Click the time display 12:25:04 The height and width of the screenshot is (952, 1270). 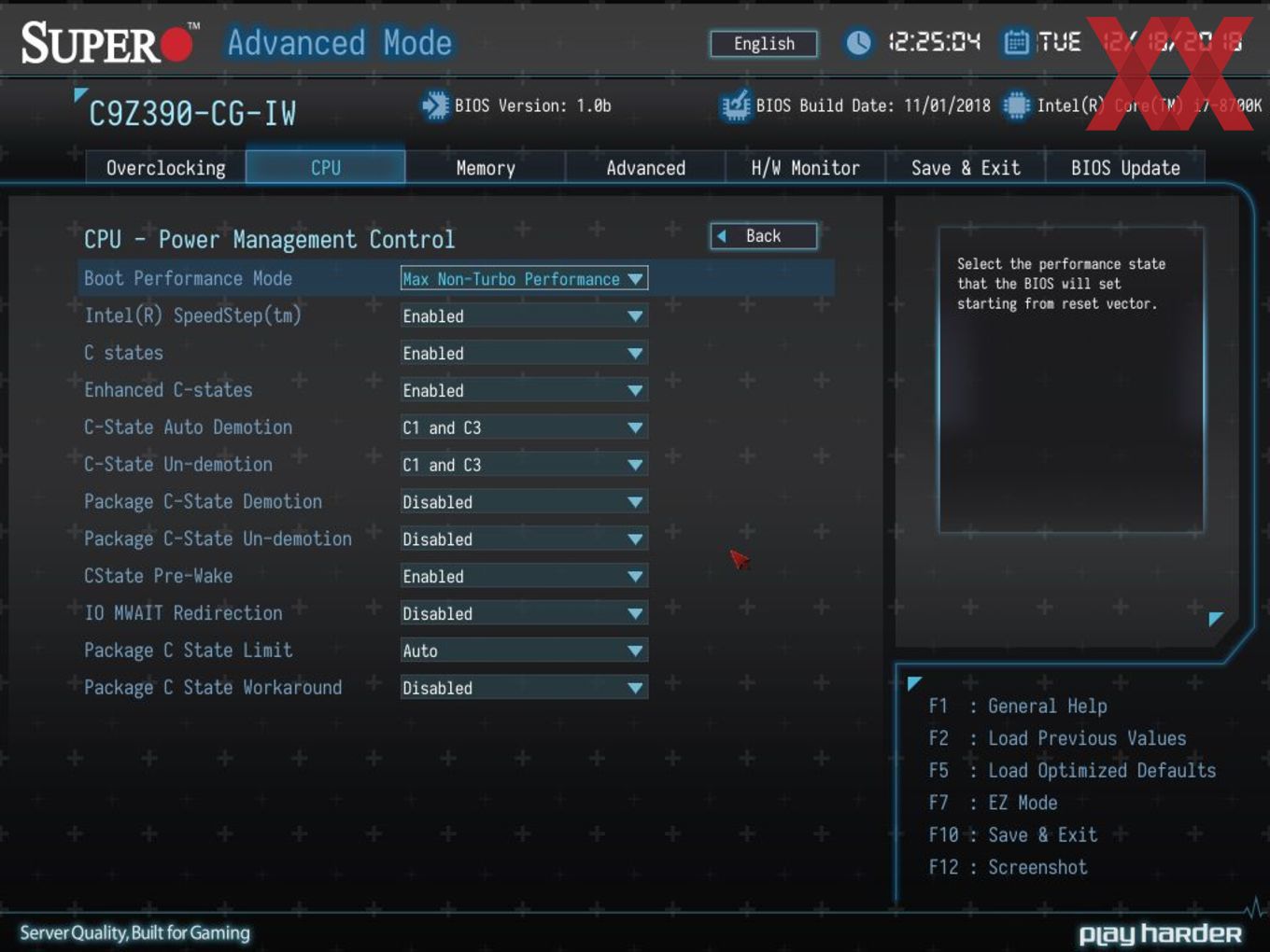click(934, 42)
